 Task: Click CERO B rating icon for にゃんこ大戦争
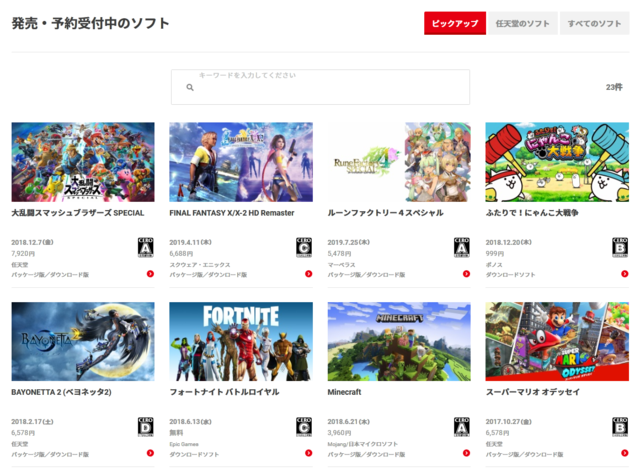pos(620,247)
